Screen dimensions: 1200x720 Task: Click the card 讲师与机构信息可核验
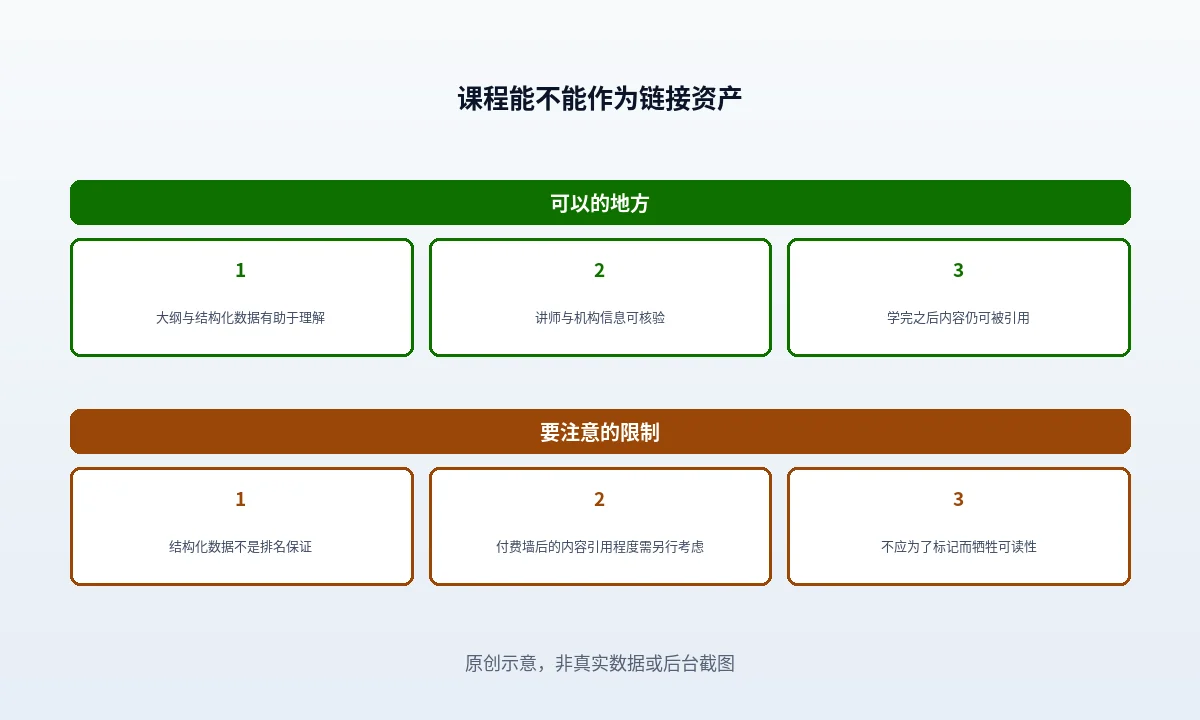600,297
